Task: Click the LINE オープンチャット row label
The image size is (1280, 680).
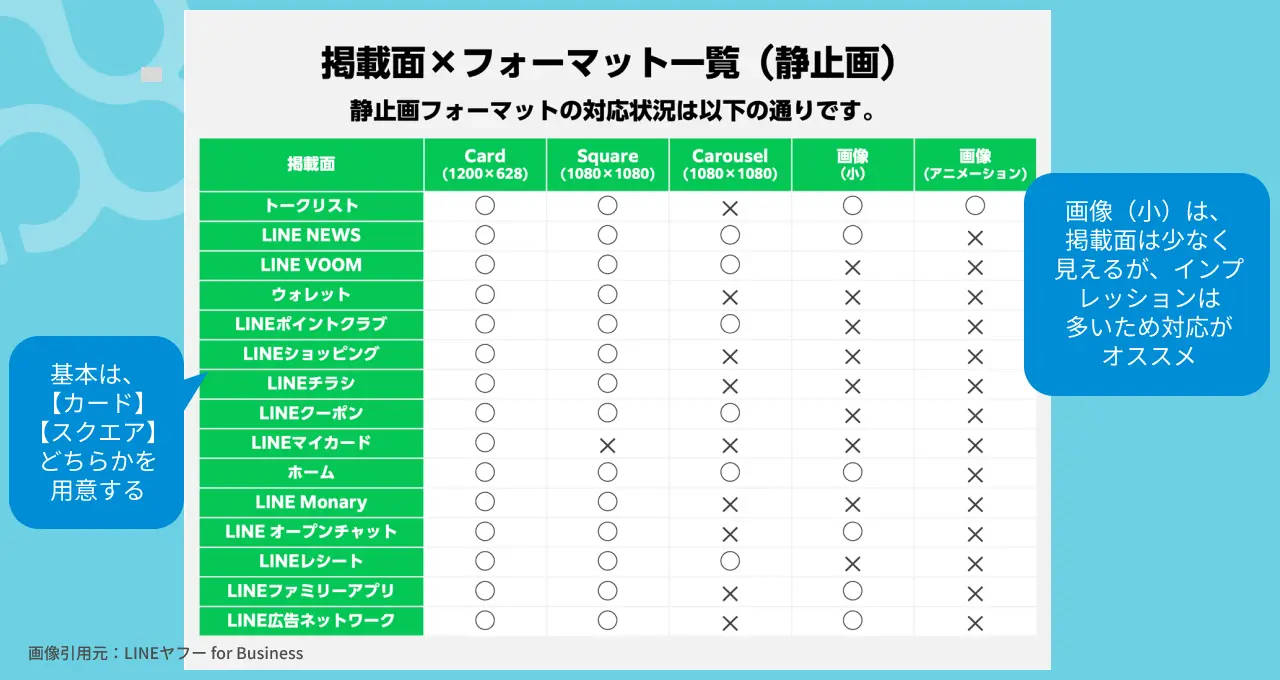Action: (x=311, y=531)
